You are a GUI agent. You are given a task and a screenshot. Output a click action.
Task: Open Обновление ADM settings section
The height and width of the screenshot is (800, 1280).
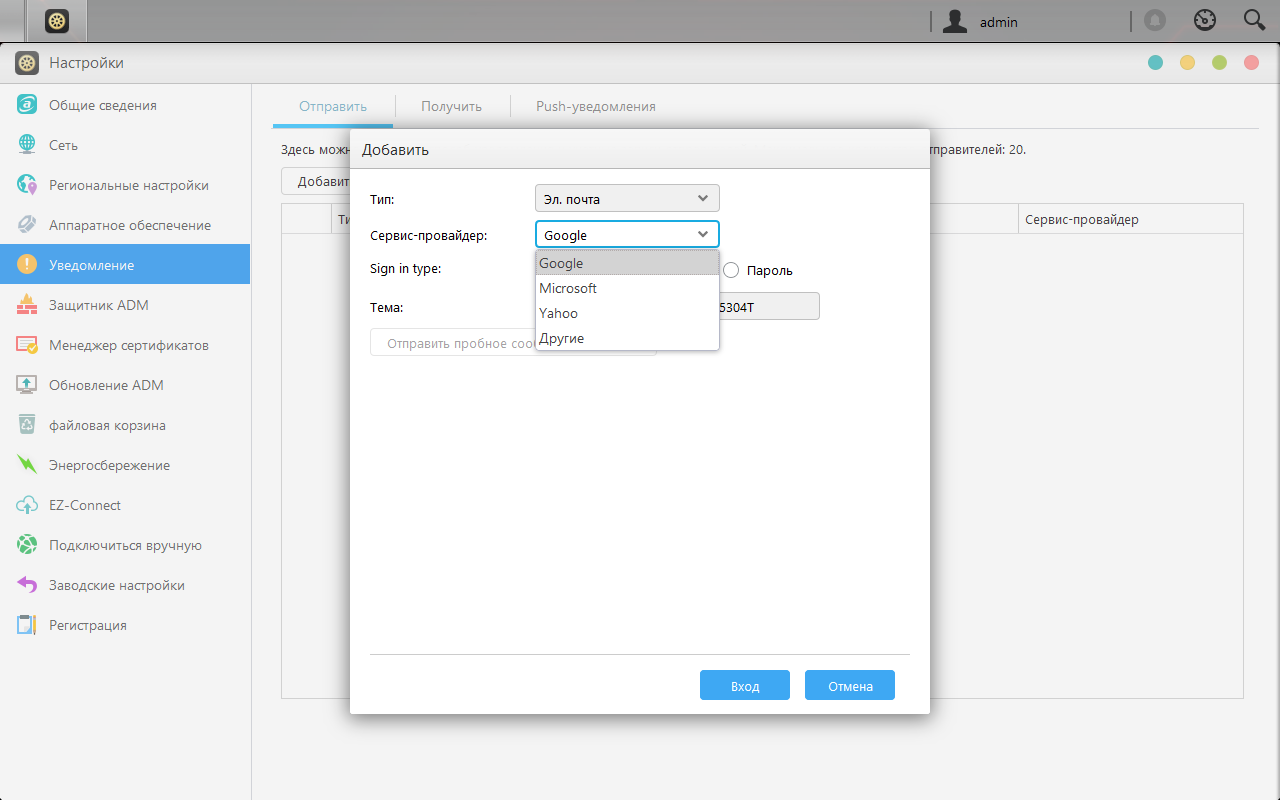point(125,385)
